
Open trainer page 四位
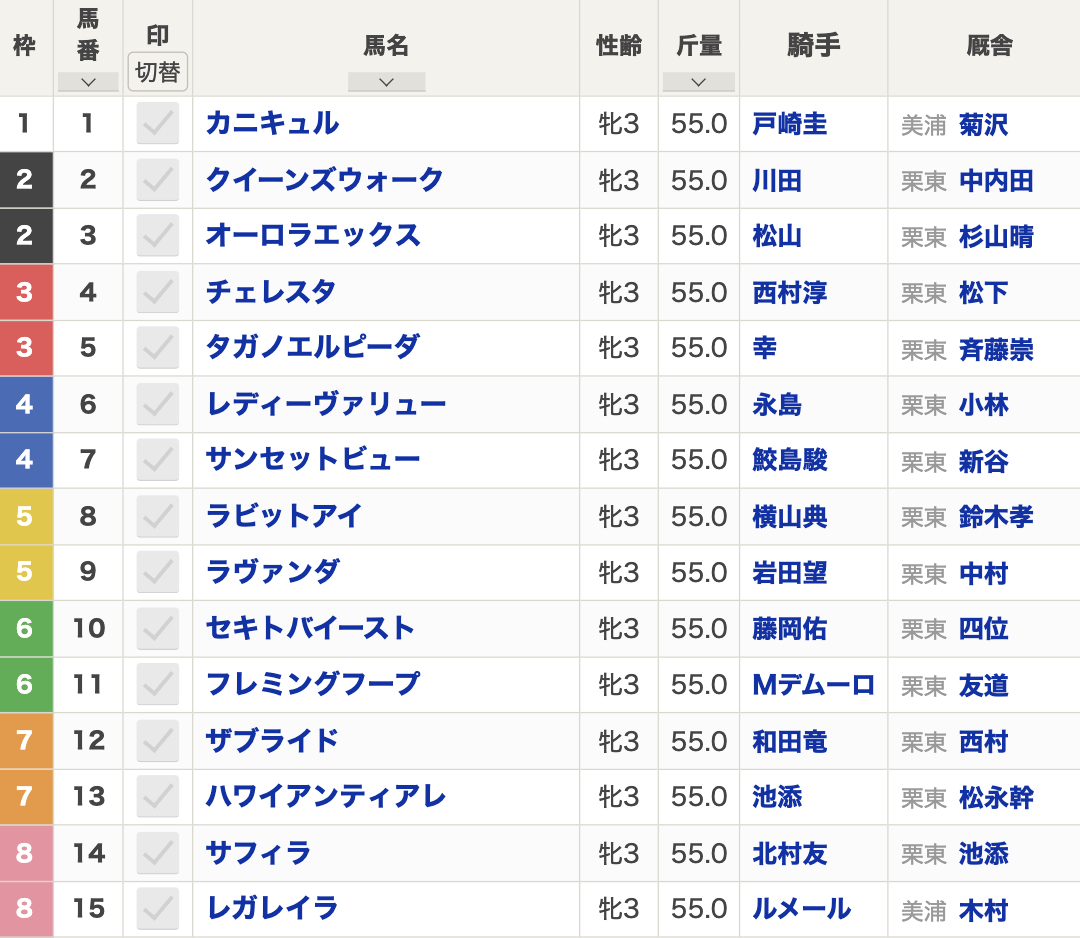click(983, 629)
